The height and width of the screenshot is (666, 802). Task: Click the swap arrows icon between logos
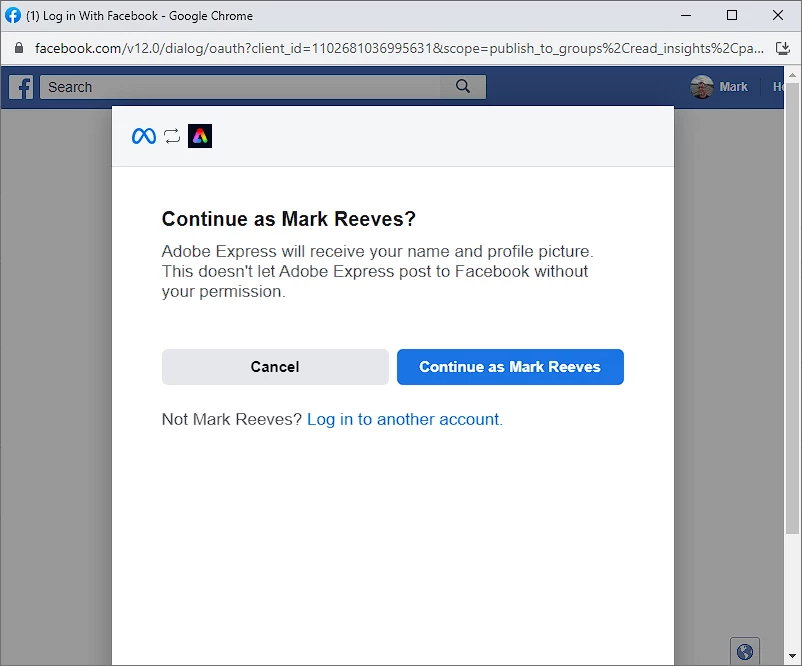pos(172,136)
